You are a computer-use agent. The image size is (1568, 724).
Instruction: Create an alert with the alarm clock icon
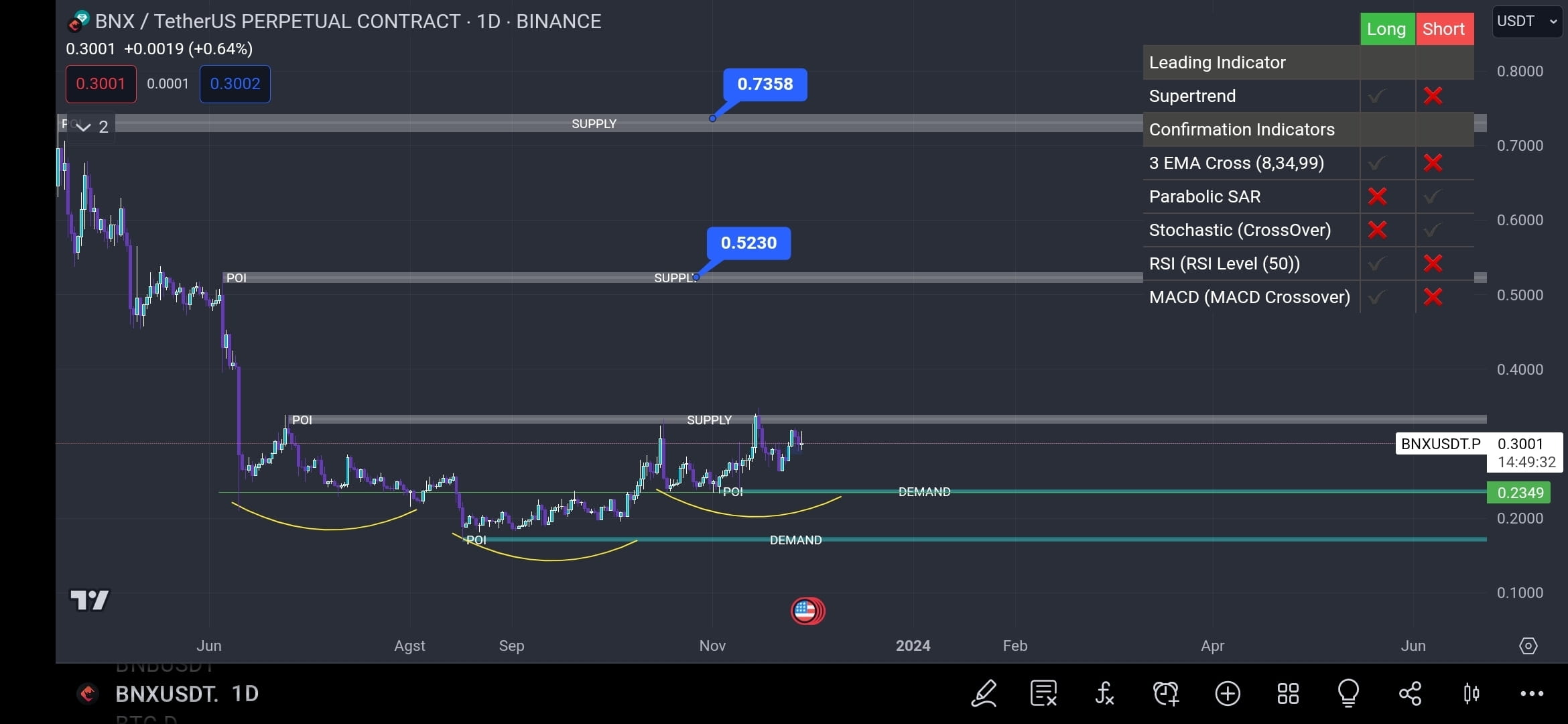[1166, 694]
